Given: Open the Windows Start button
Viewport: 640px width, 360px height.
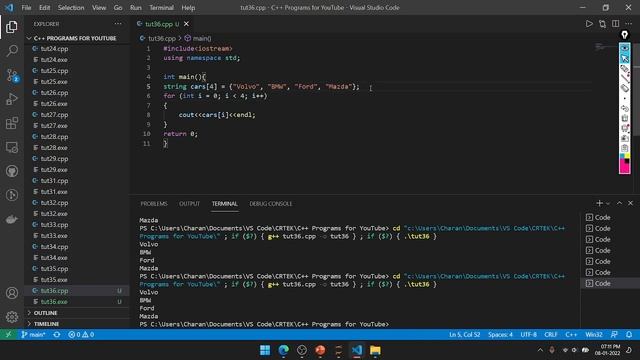Looking at the screenshot, I should coord(265,350).
